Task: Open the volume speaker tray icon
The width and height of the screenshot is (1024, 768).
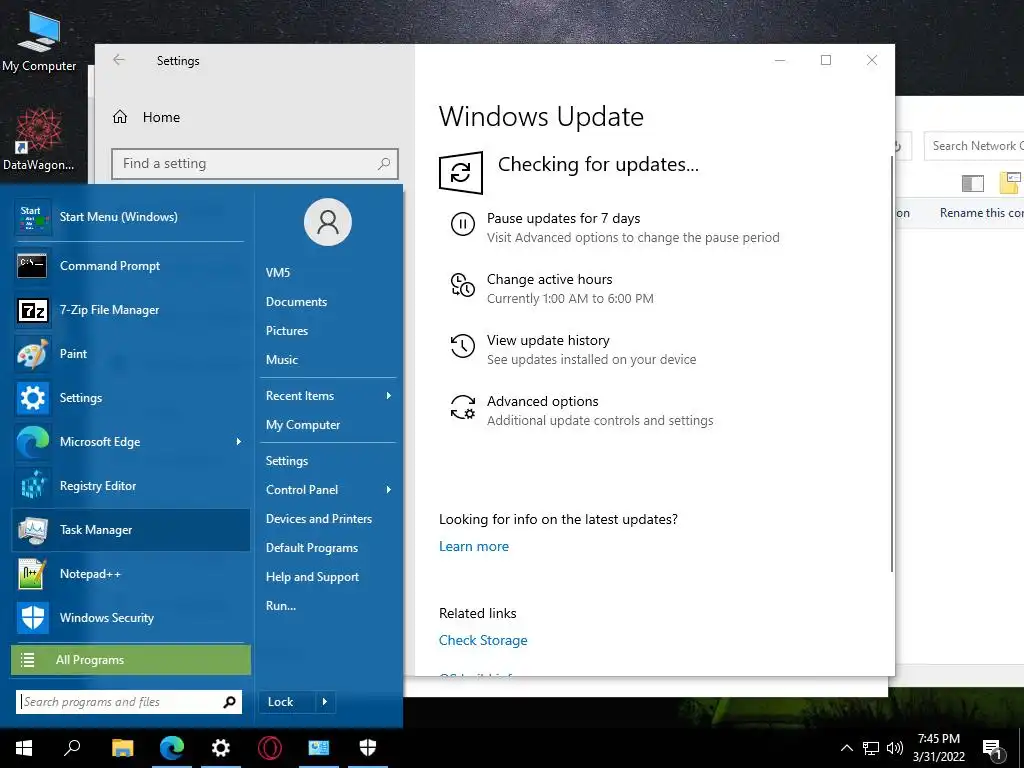Action: (895, 748)
